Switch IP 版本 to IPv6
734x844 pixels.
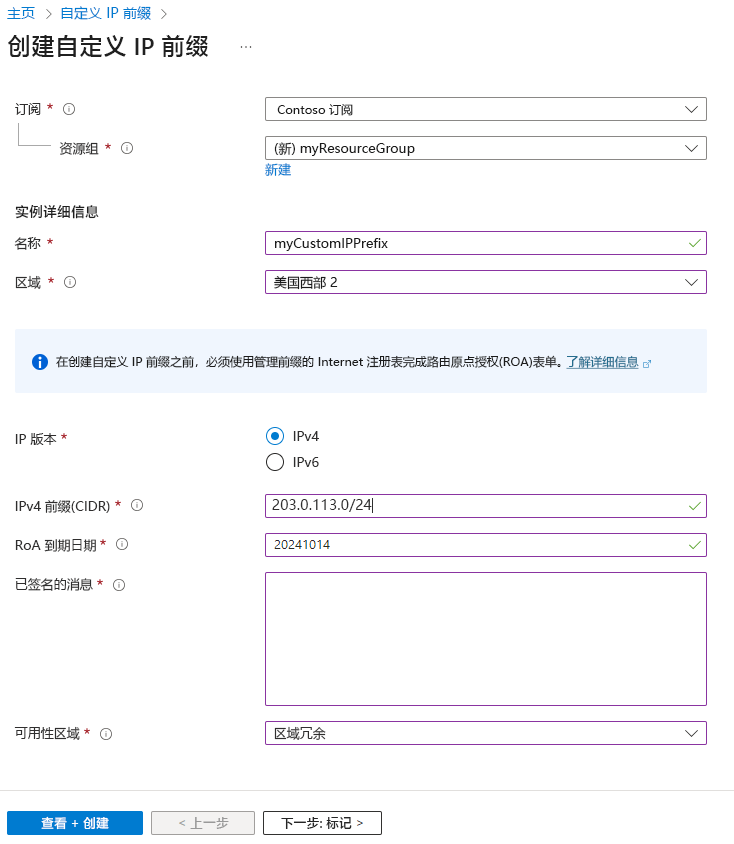tap(274, 462)
